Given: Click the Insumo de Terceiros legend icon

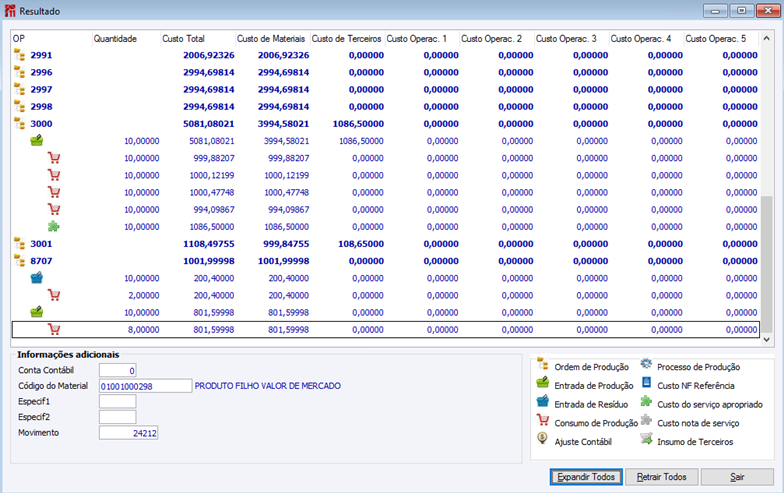Looking at the screenshot, I should 647,438.
